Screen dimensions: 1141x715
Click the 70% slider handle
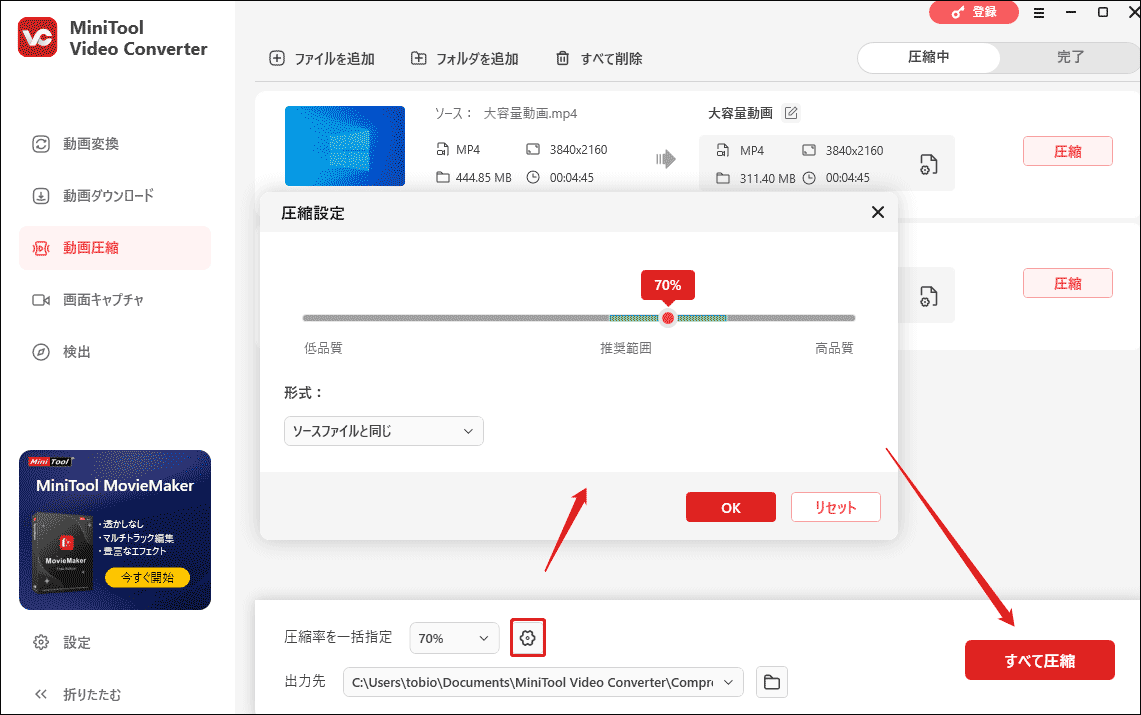click(x=668, y=318)
